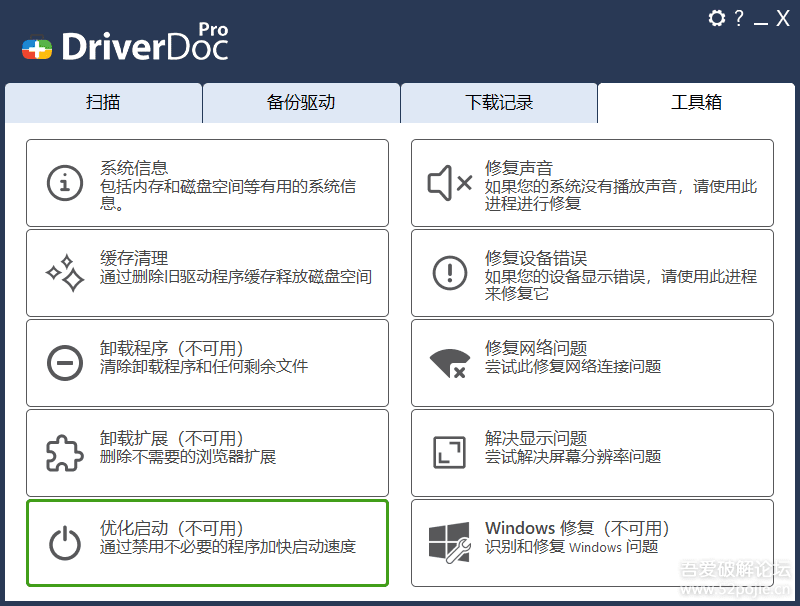Click description 识别和修复 Windows 问题
The width and height of the screenshot is (800, 606).
tap(571, 546)
